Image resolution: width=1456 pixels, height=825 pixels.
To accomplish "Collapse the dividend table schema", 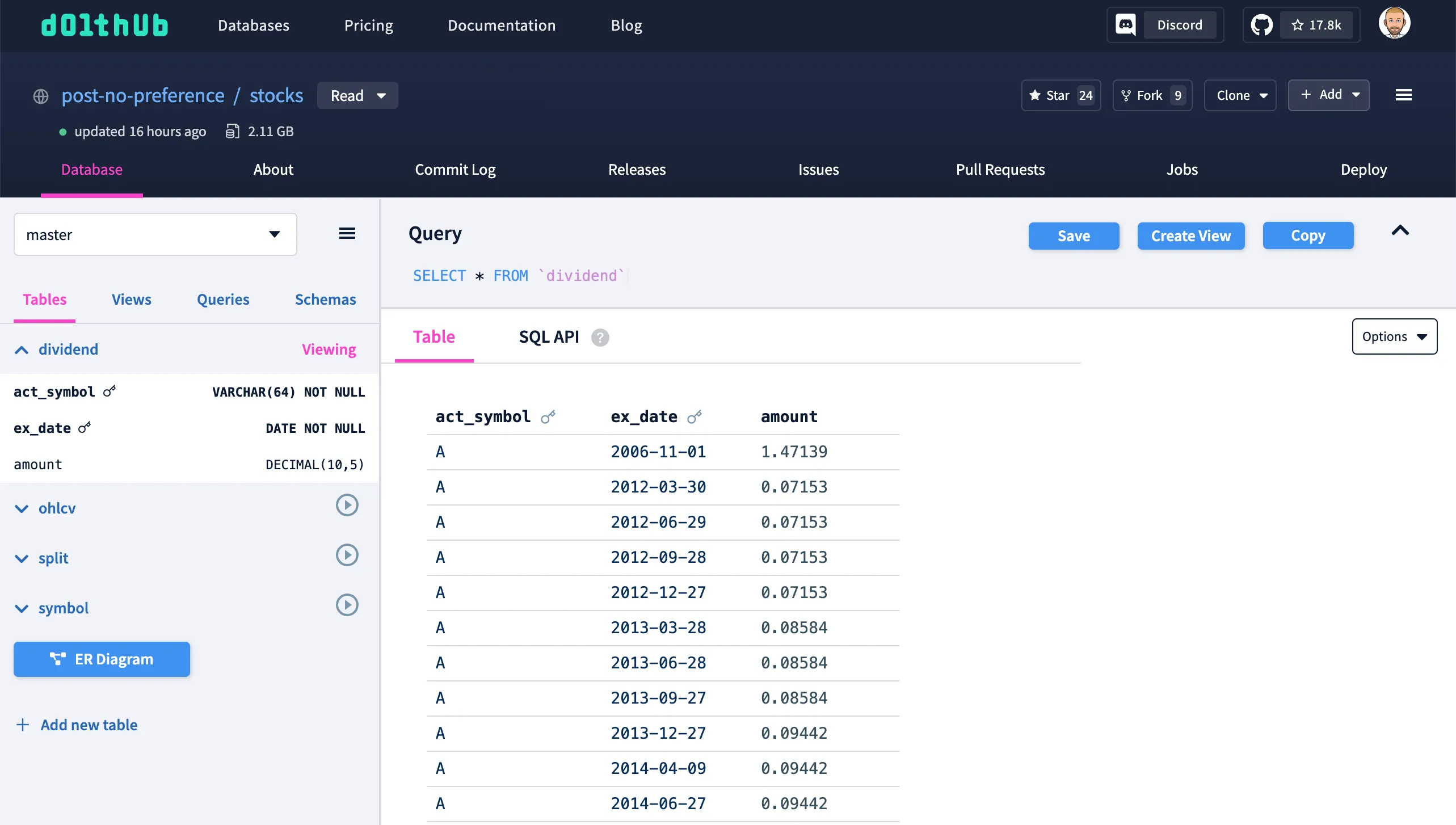I will [22, 350].
